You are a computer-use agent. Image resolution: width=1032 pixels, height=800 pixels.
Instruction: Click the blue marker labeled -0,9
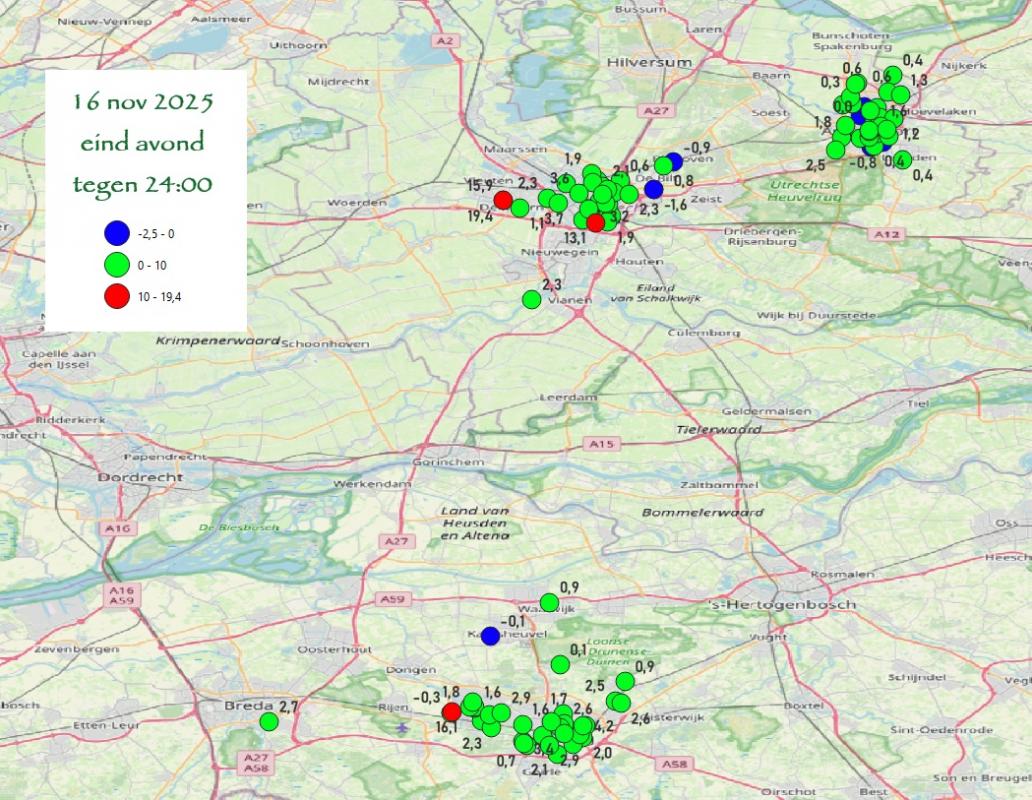click(674, 161)
